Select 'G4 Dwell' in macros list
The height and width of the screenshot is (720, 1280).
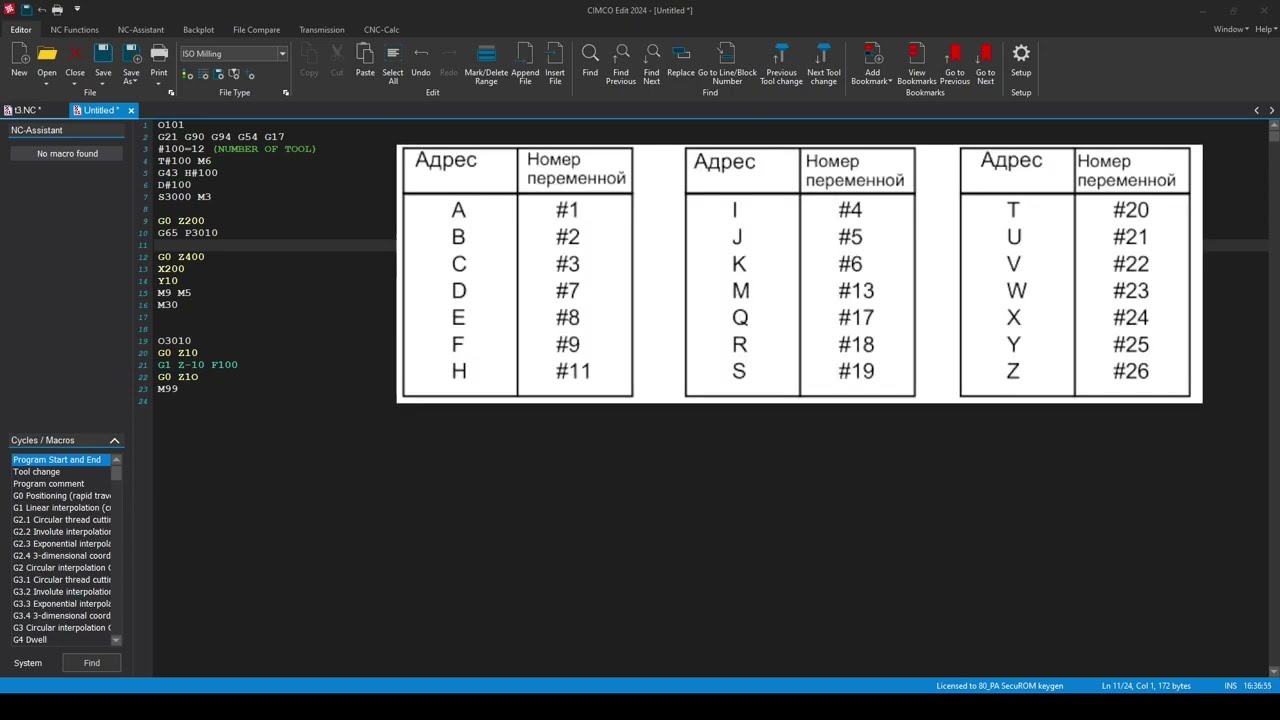tap(61, 640)
